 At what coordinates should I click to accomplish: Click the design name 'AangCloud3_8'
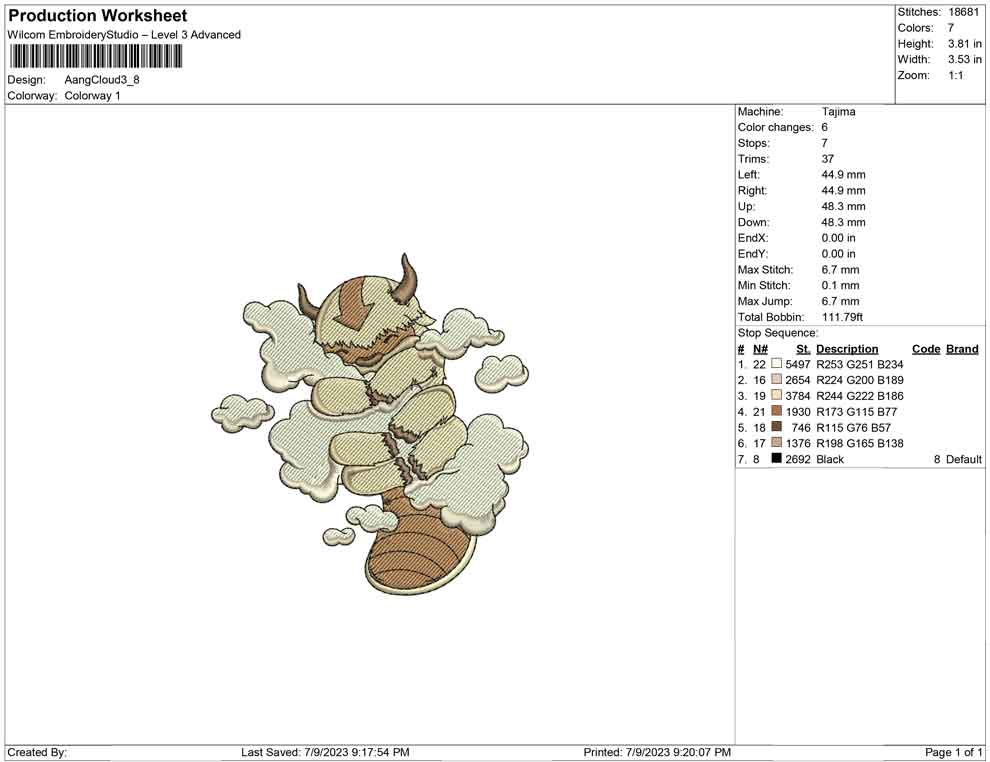(x=102, y=80)
